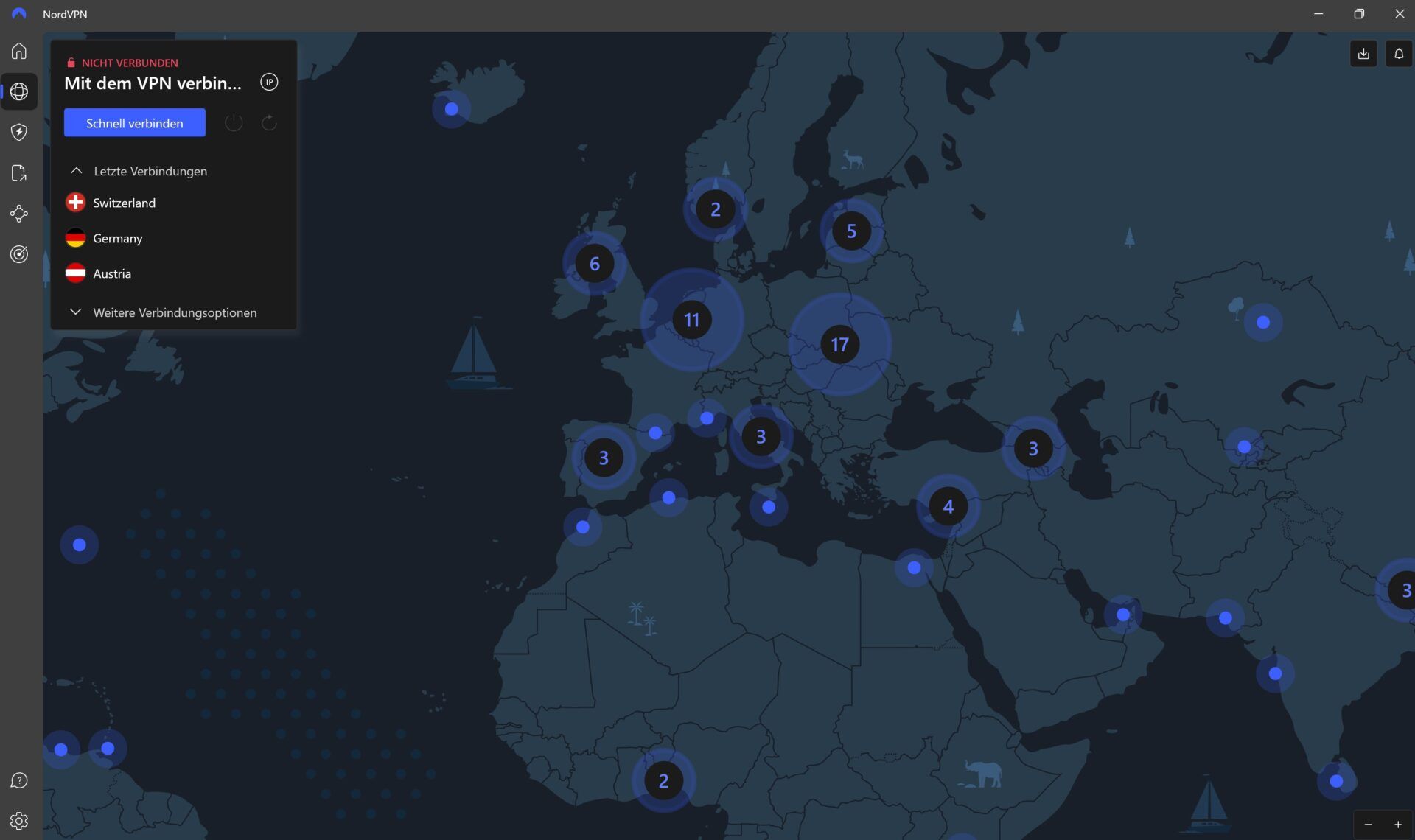This screenshot has height=840, width=1415.
Task: Open the 6 server cluster over UK
Action: pyautogui.click(x=595, y=264)
